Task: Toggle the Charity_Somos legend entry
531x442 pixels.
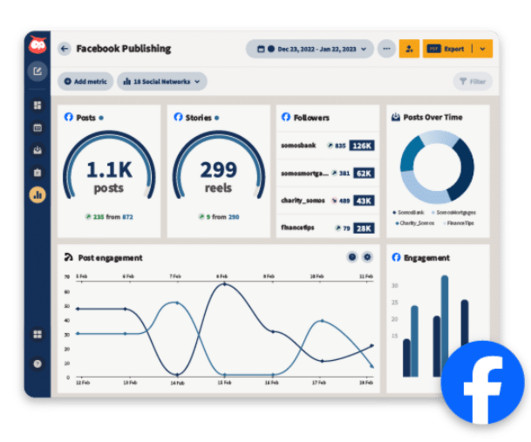Action: pyautogui.click(x=415, y=223)
